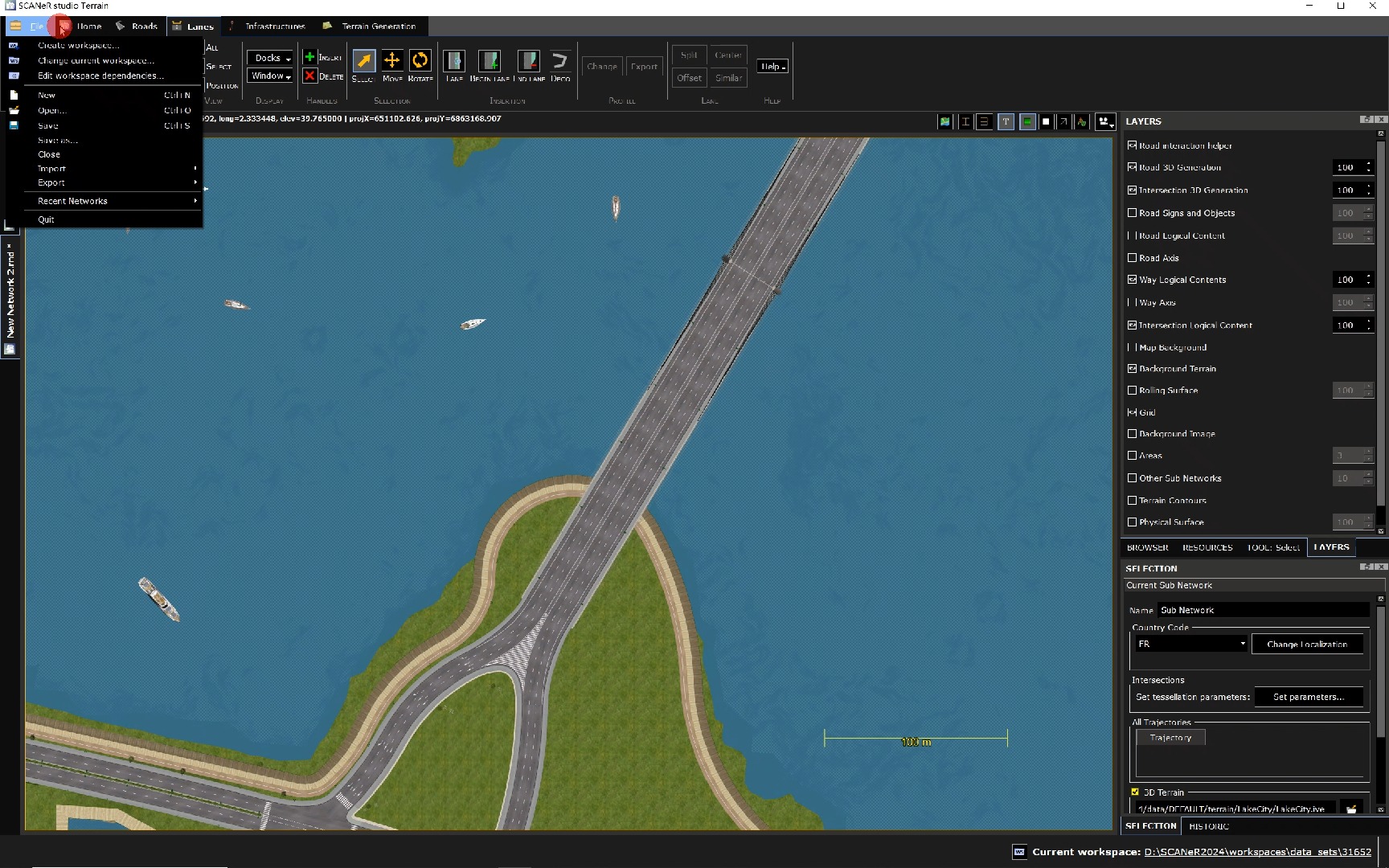Open the Window dropdown
The width and height of the screenshot is (1389, 868).
[271, 76]
